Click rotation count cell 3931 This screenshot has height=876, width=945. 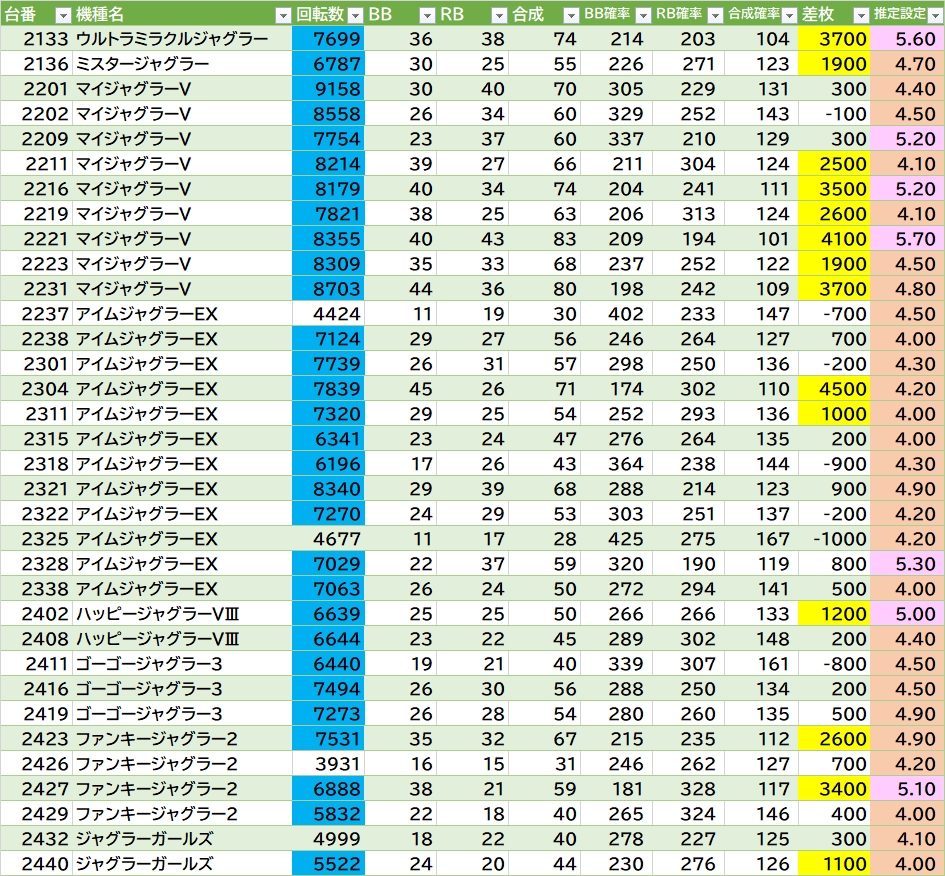tap(328, 764)
